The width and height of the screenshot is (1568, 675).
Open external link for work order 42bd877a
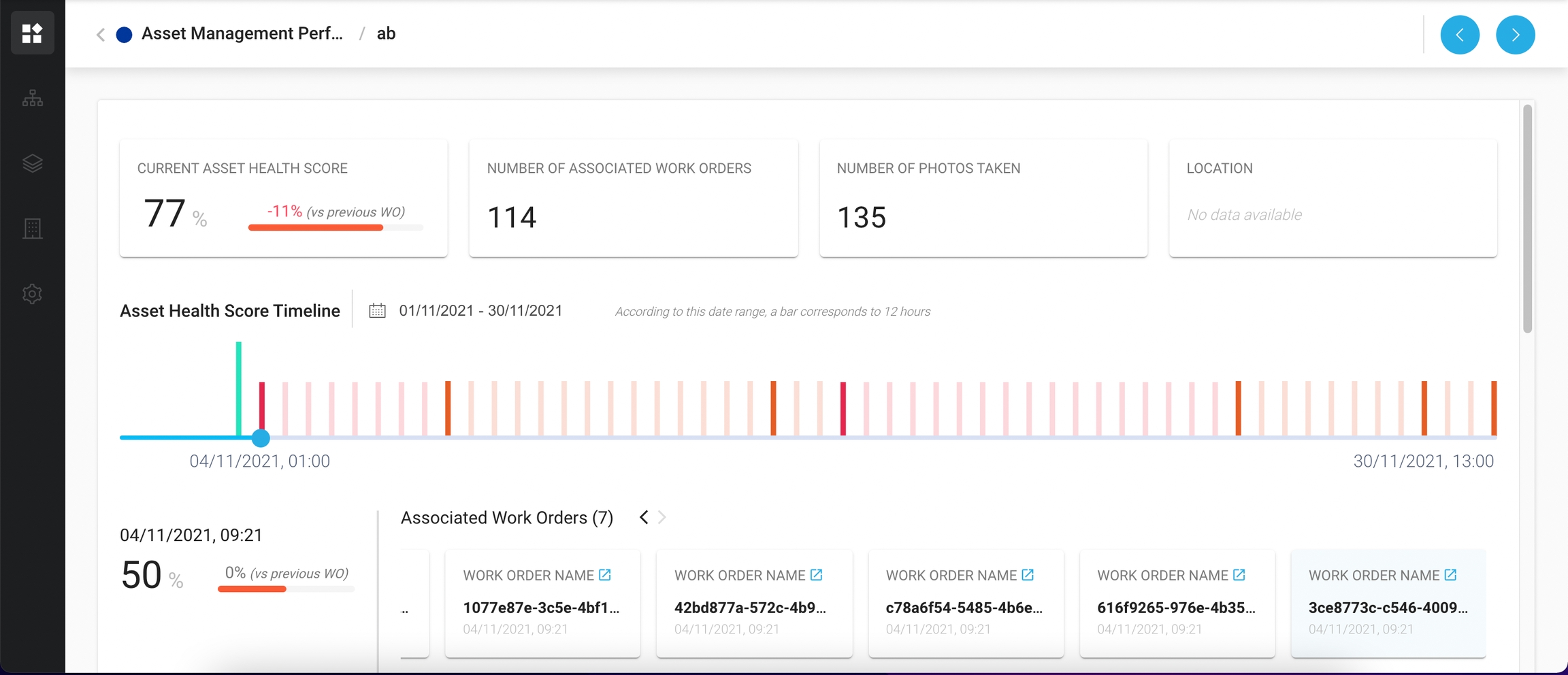(x=817, y=575)
